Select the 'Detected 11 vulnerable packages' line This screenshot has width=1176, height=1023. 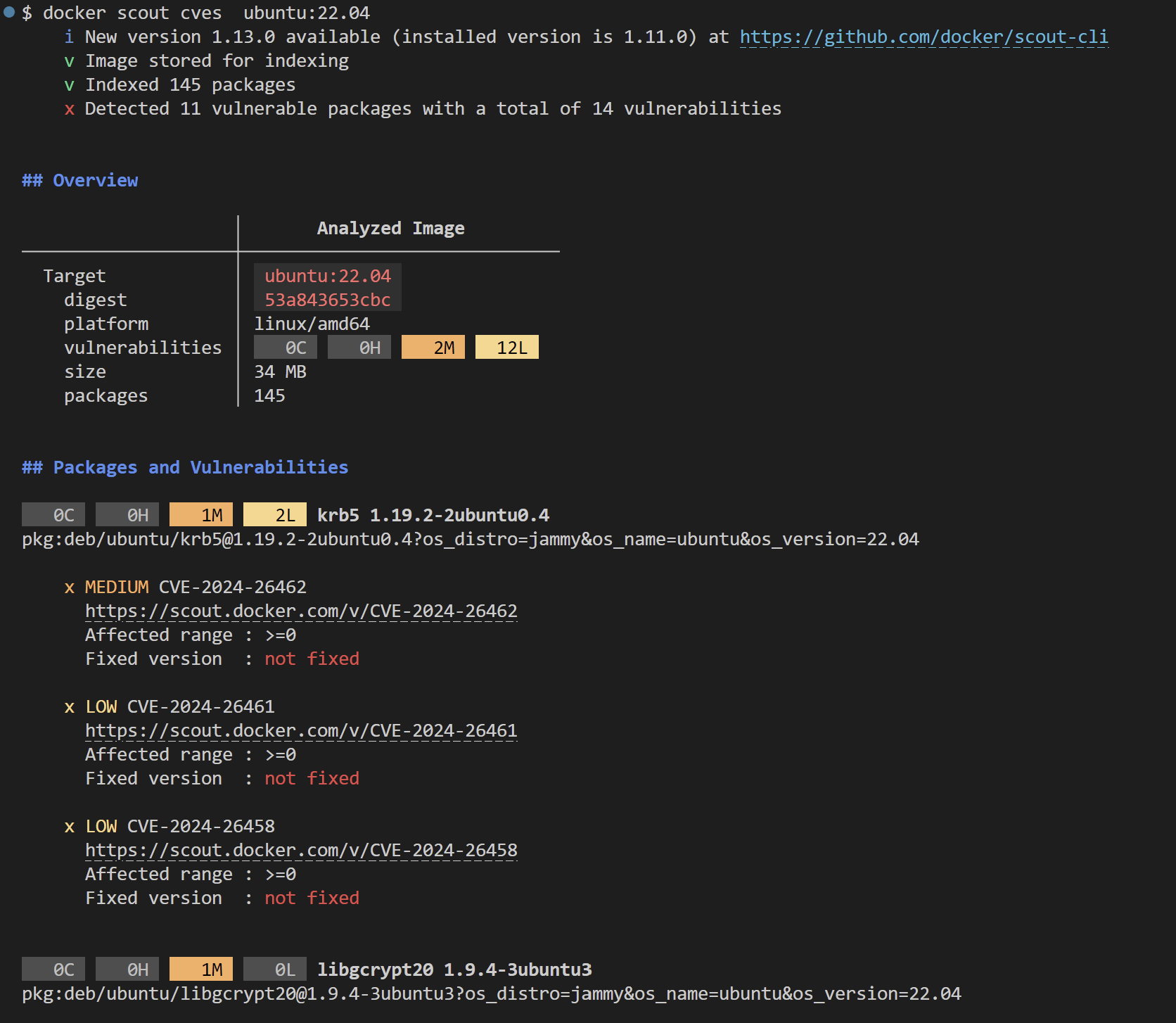click(433, 108)
